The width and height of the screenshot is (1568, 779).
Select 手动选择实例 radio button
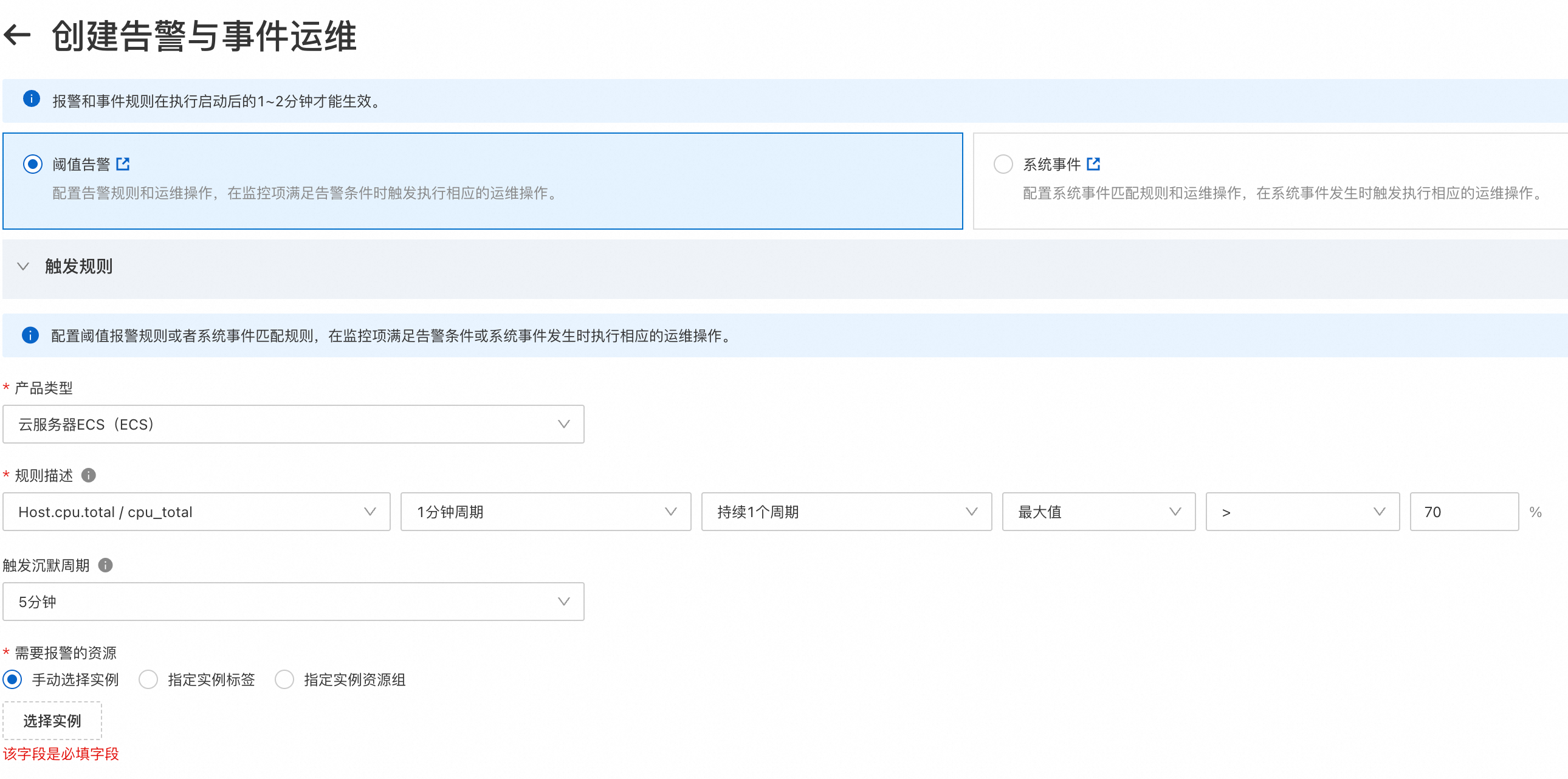pyautogui.click(x=12, y=680)
